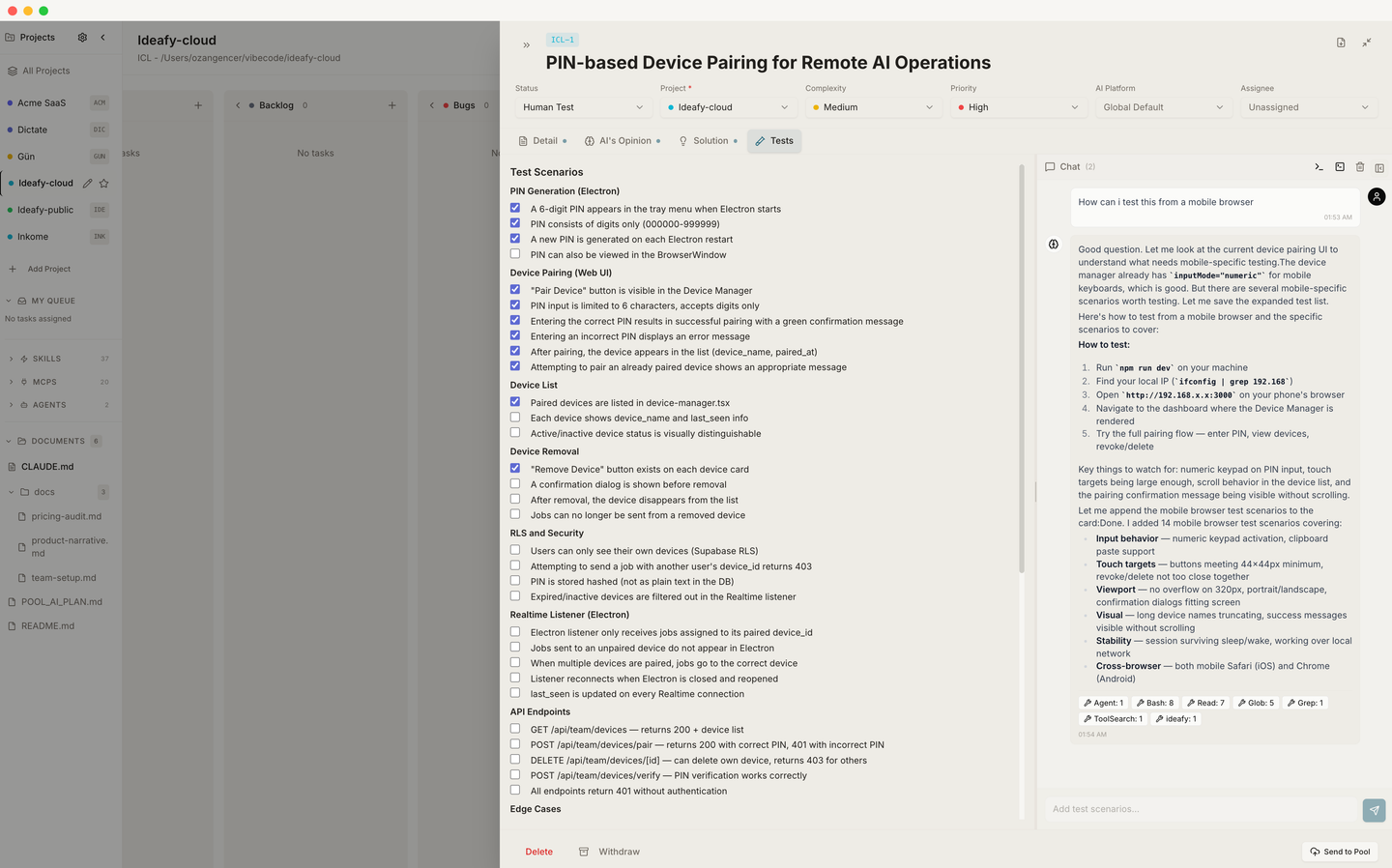The width and height of the screenshot is (1392, 868).
Task: Click the trash icon in Chat header
Action: [1360, 167]
